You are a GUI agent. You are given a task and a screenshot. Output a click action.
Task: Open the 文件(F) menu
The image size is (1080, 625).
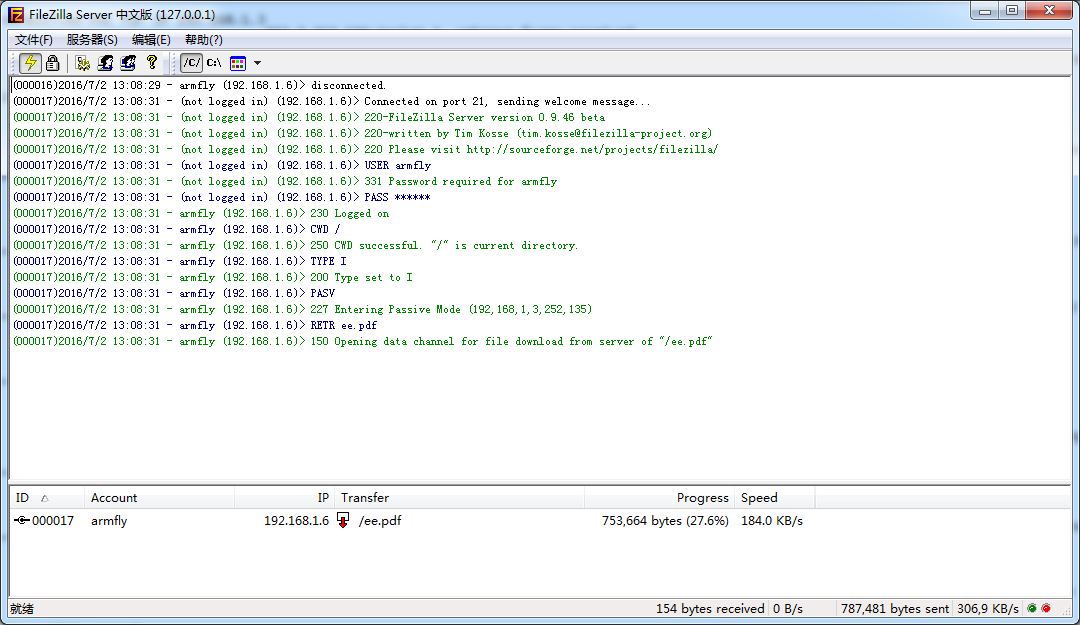point(34,40)
